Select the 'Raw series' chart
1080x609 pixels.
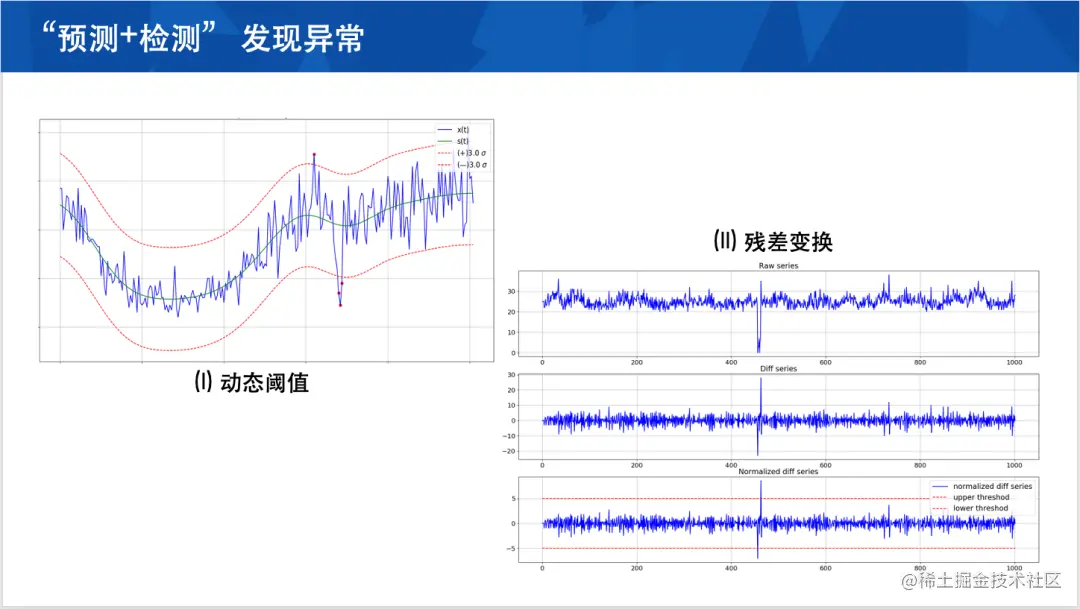tap(778, 313)
